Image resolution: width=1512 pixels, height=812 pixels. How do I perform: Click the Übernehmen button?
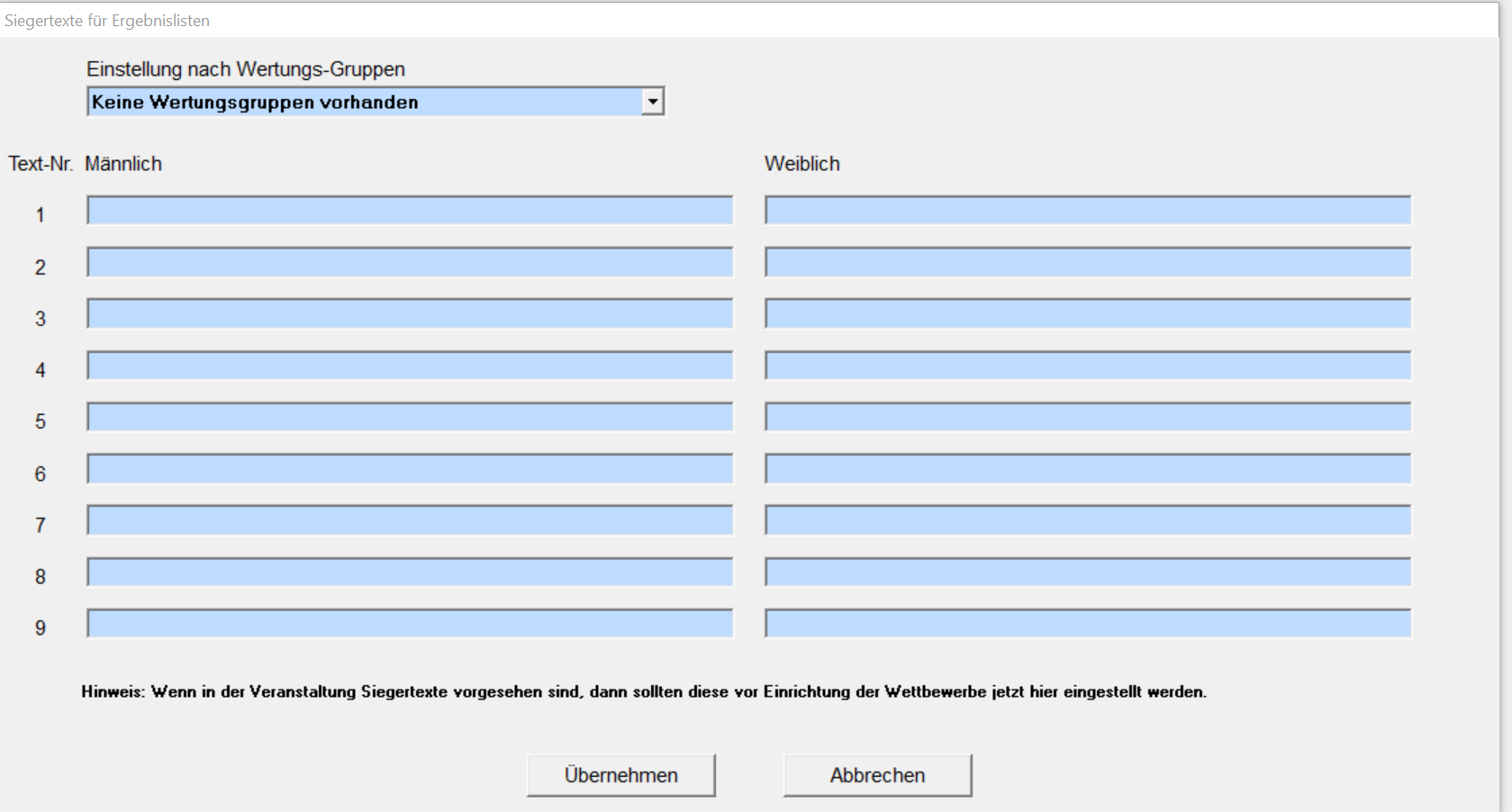click(620, 775)
